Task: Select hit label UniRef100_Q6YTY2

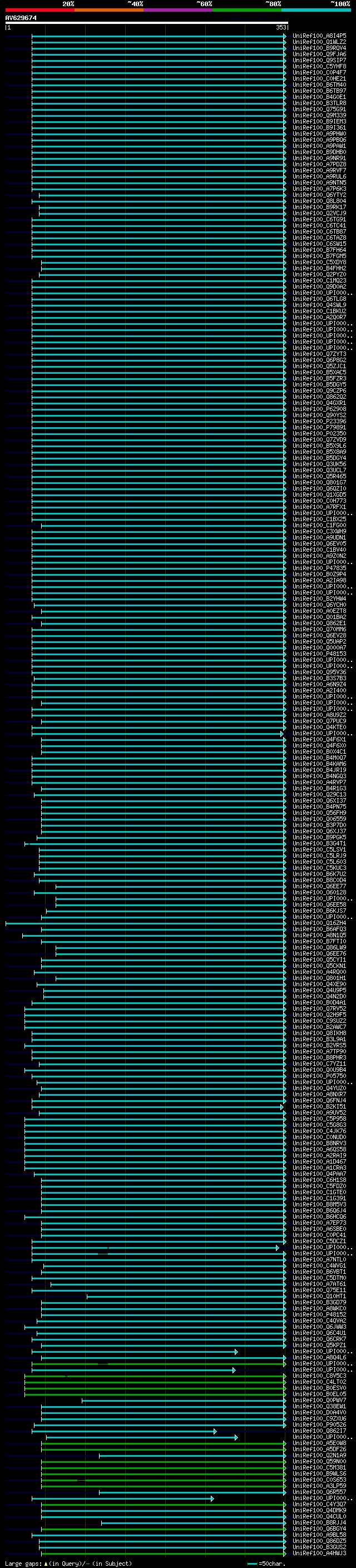Action: point(319,195)
